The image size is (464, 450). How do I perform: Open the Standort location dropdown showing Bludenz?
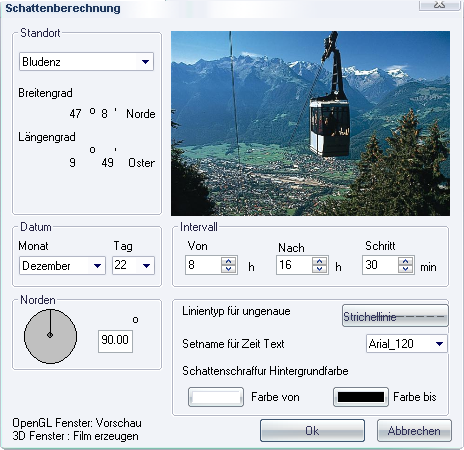click(x=86, y=61)
